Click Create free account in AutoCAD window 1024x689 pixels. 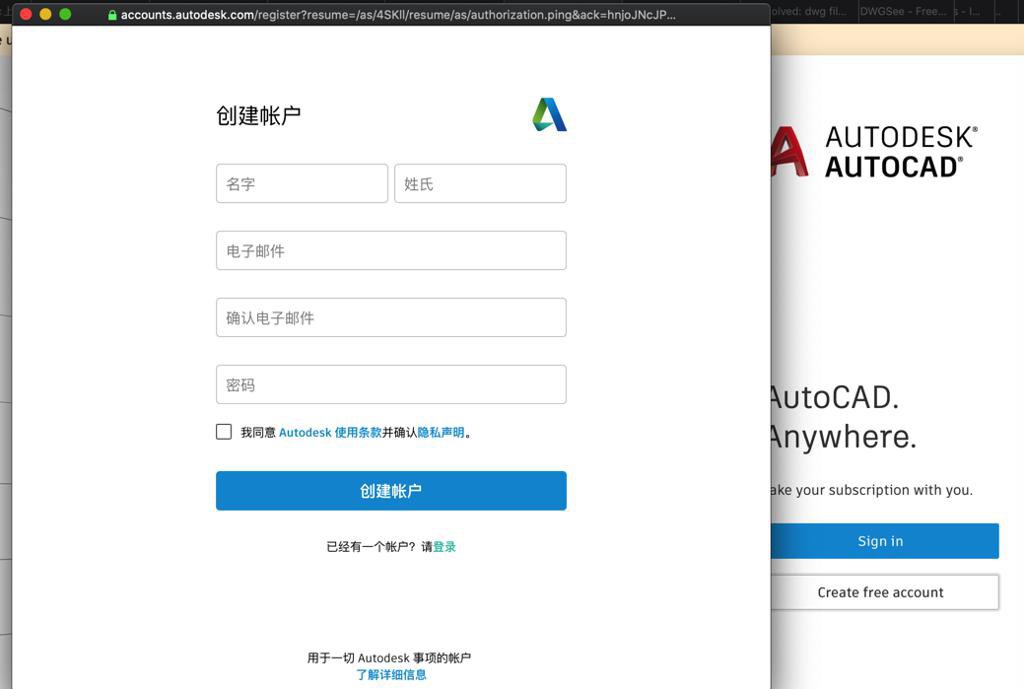click(x=884, y=592)
